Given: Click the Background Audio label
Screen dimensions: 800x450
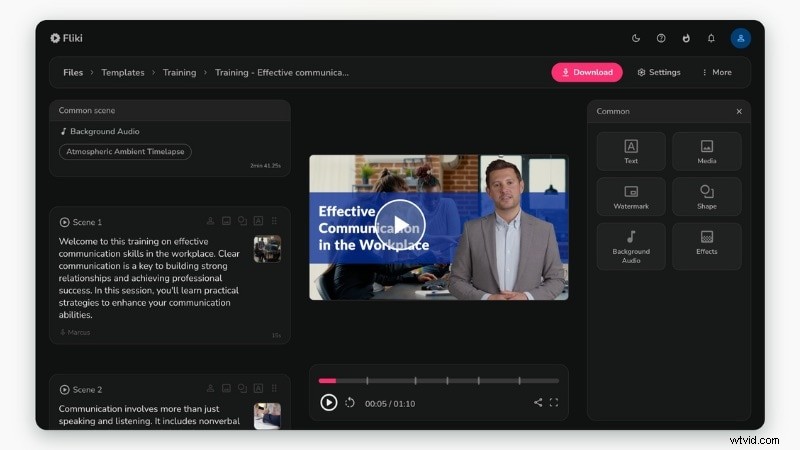Looking at the screenshot, I should 100,131.
